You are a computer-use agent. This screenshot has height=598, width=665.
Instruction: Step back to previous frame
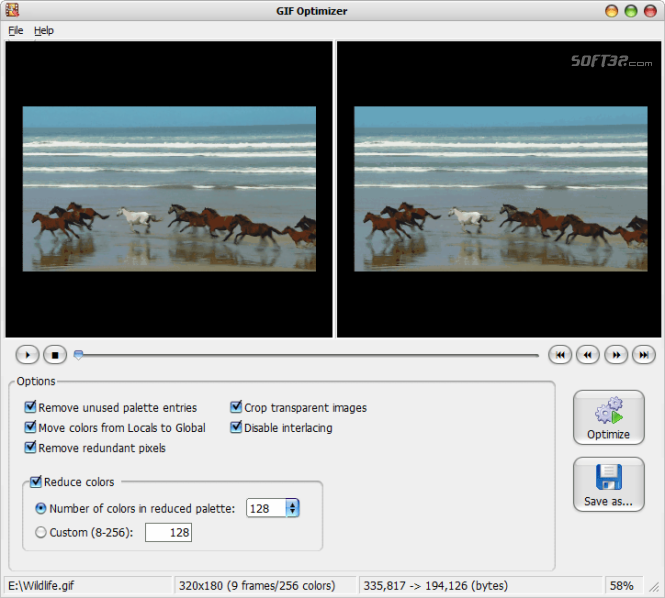pyautogui.click(x=588, y=355)
